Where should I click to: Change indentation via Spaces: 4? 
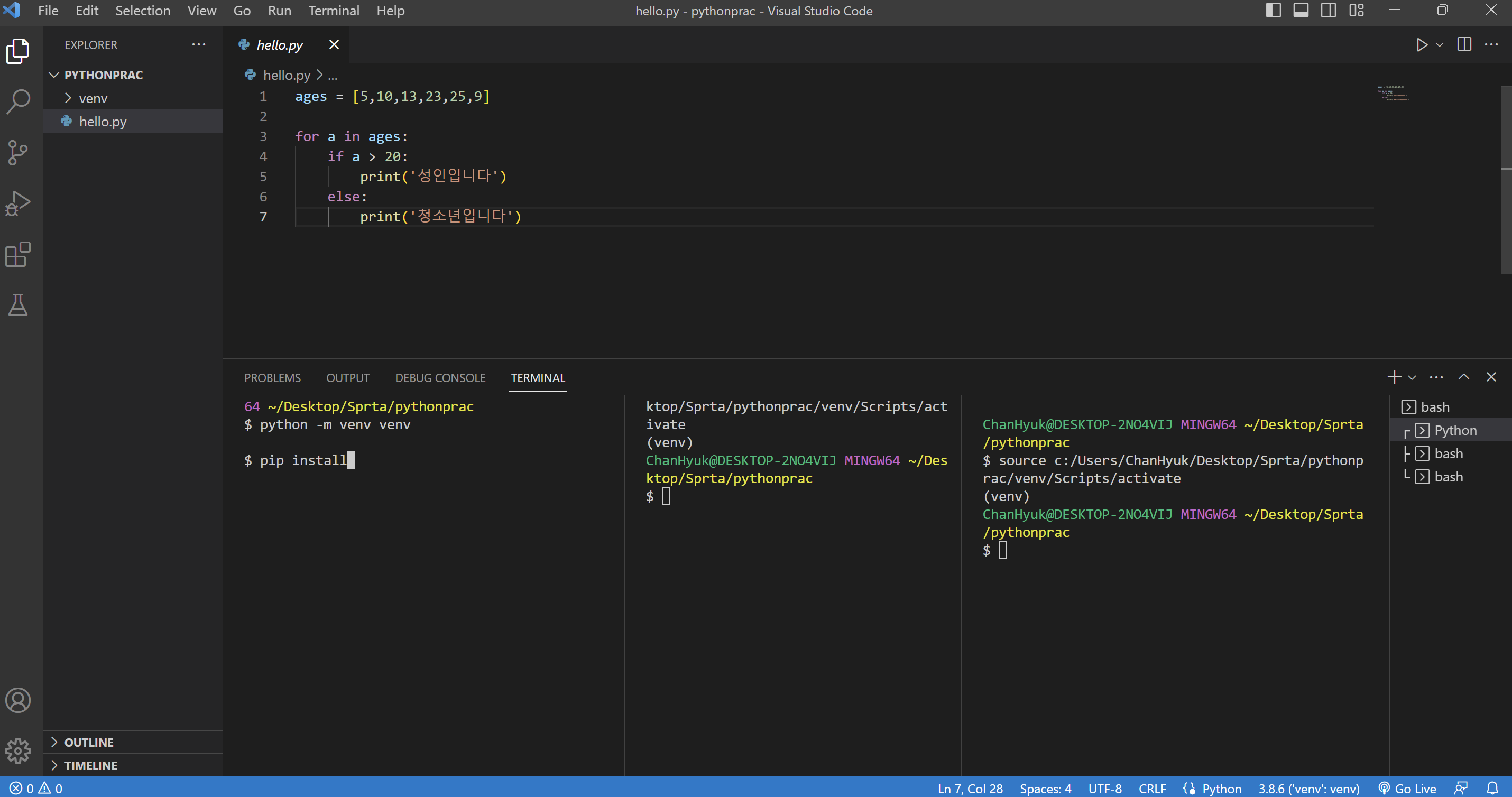pos(1045,788)
